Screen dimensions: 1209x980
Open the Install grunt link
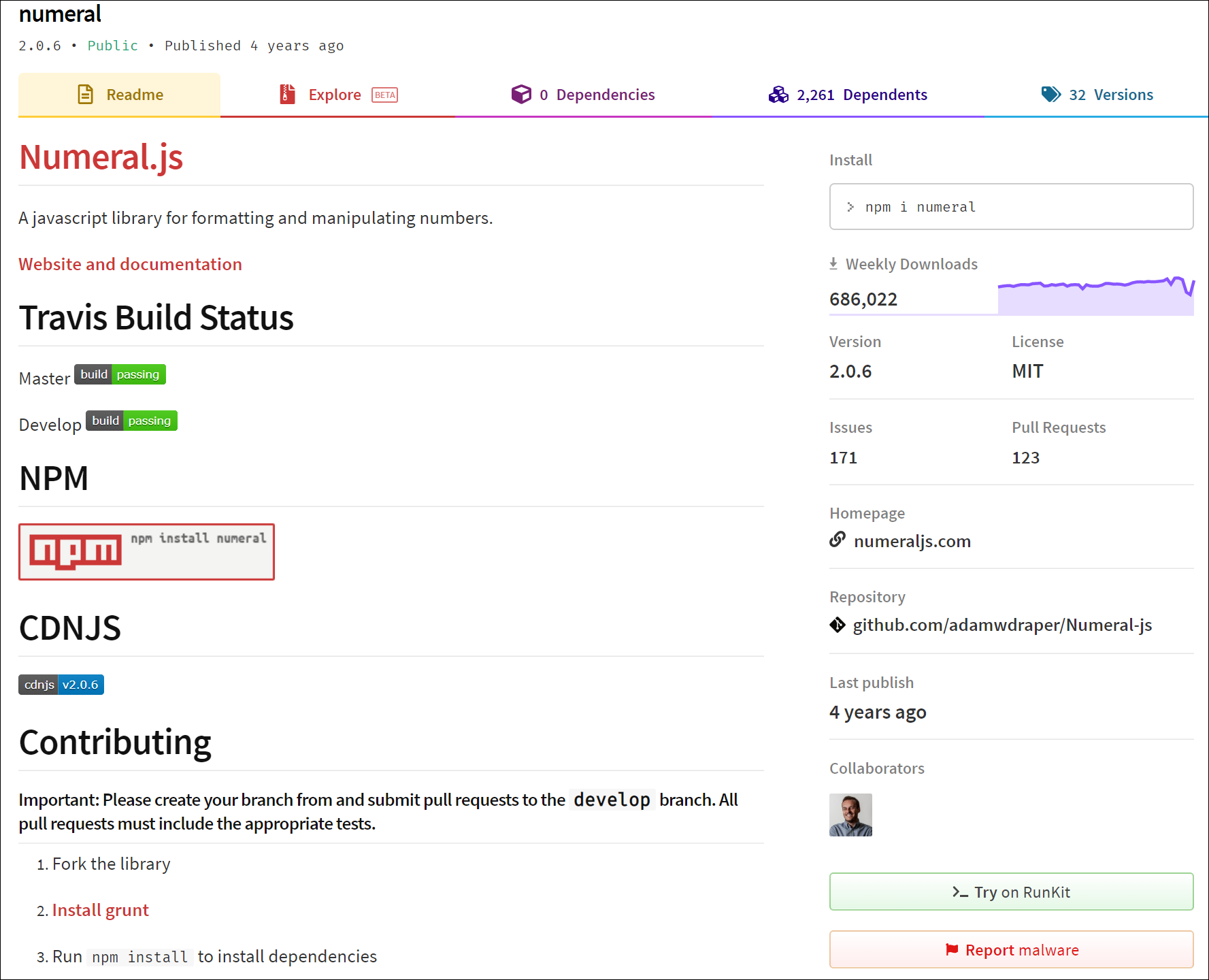coord(100,910)
